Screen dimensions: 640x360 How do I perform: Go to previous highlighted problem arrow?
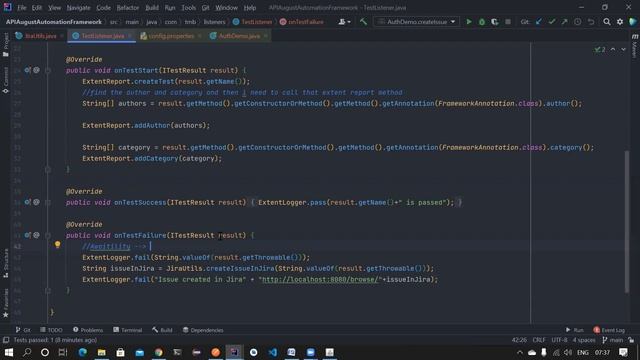pyautogui.click(x=613, y=49)
